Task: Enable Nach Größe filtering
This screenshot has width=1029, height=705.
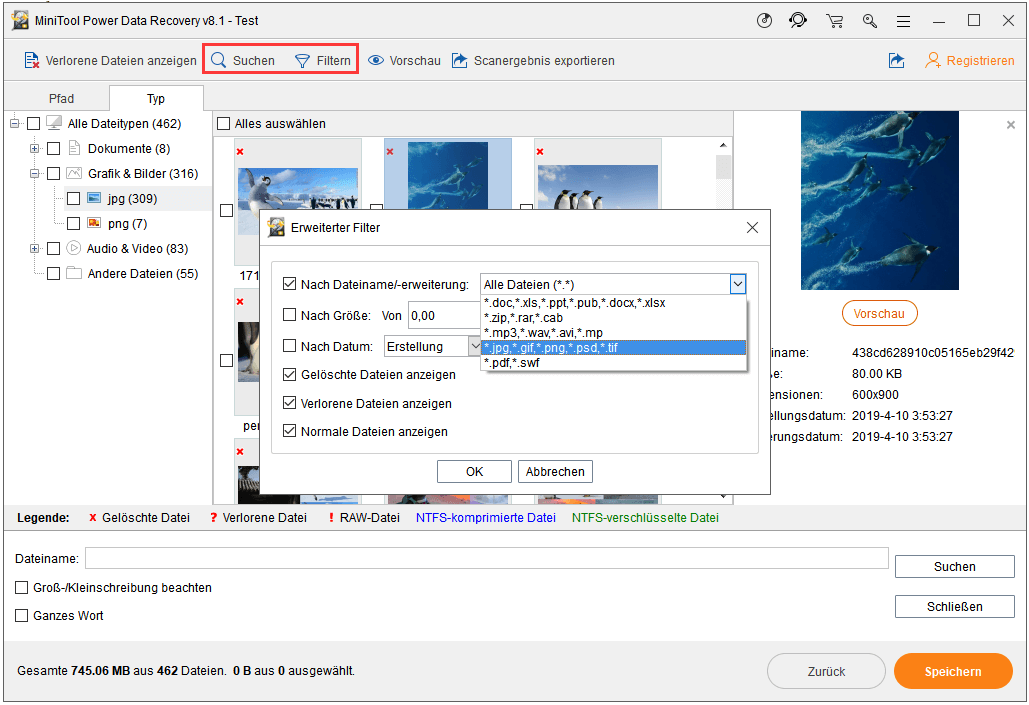Action: tap(290, 314)
